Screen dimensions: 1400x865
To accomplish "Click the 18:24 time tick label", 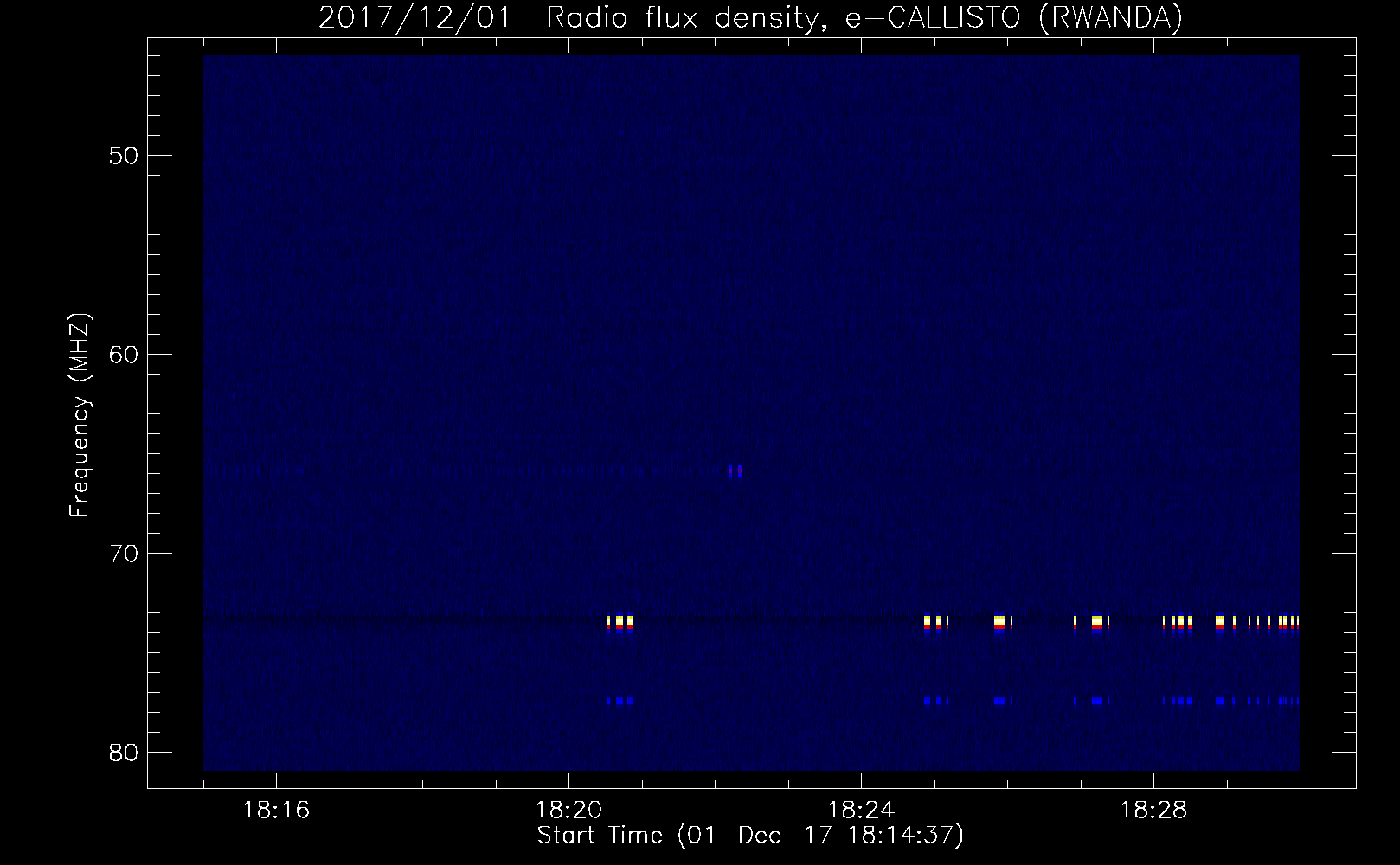I will (861, 811).
